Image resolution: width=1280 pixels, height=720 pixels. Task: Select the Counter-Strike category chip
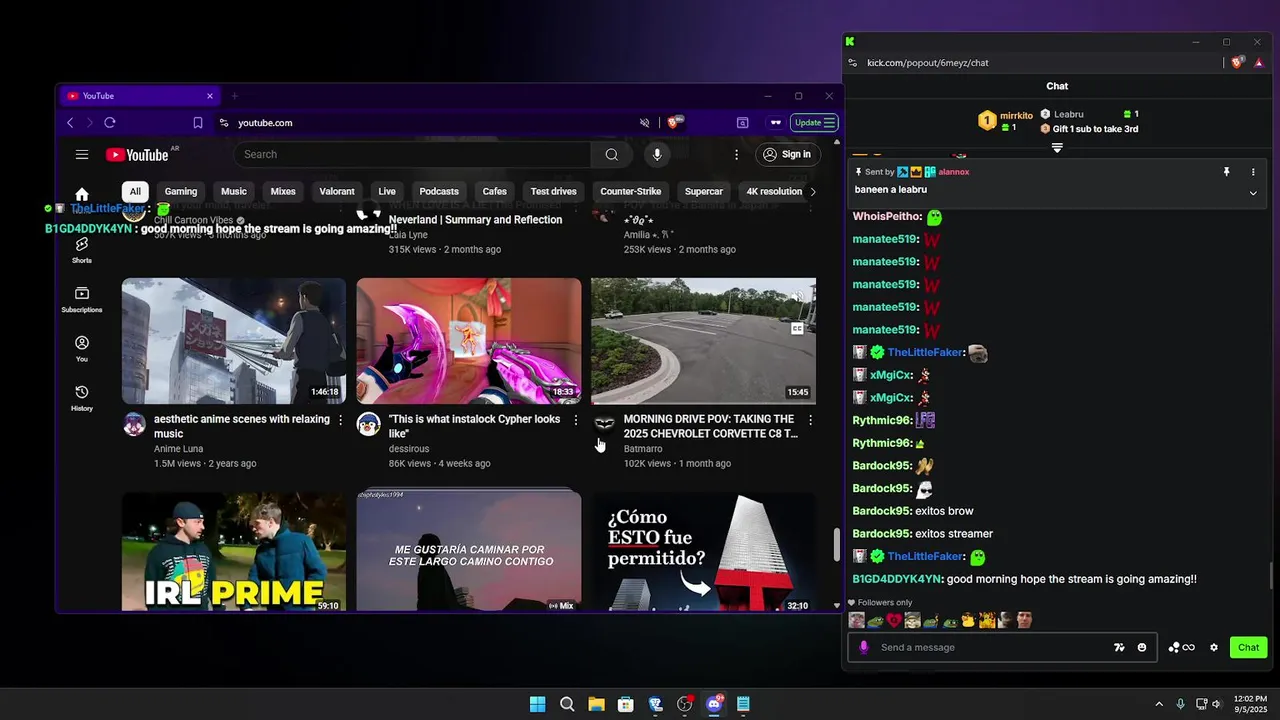click(631, 191)
